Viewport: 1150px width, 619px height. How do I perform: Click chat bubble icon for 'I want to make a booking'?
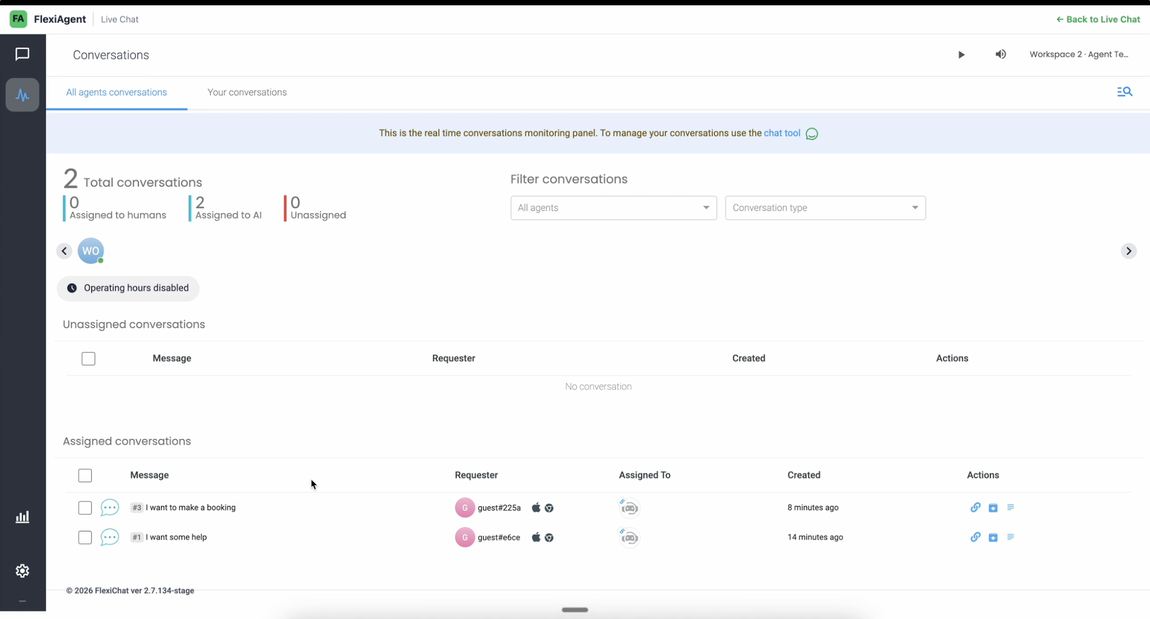tap(110, 508)
